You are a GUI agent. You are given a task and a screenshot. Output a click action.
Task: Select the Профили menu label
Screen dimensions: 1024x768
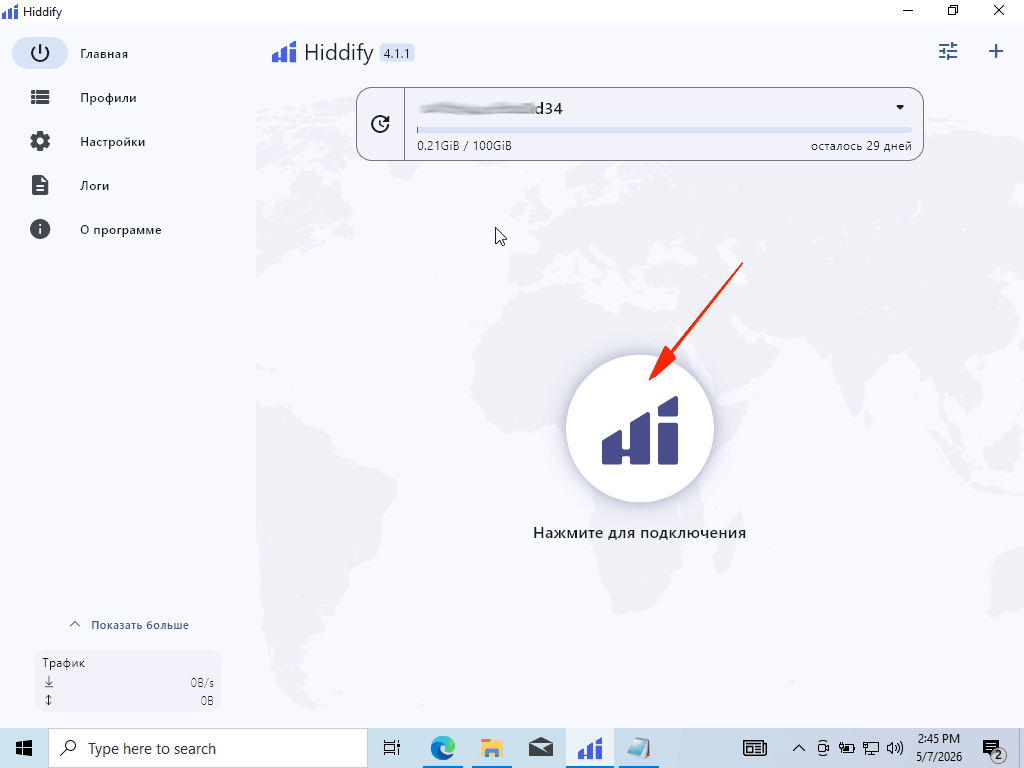[108, 98]
